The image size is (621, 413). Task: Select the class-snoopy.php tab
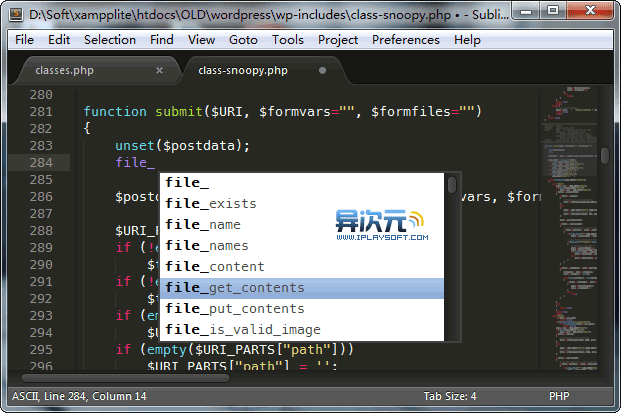click(x=243, y=71)
